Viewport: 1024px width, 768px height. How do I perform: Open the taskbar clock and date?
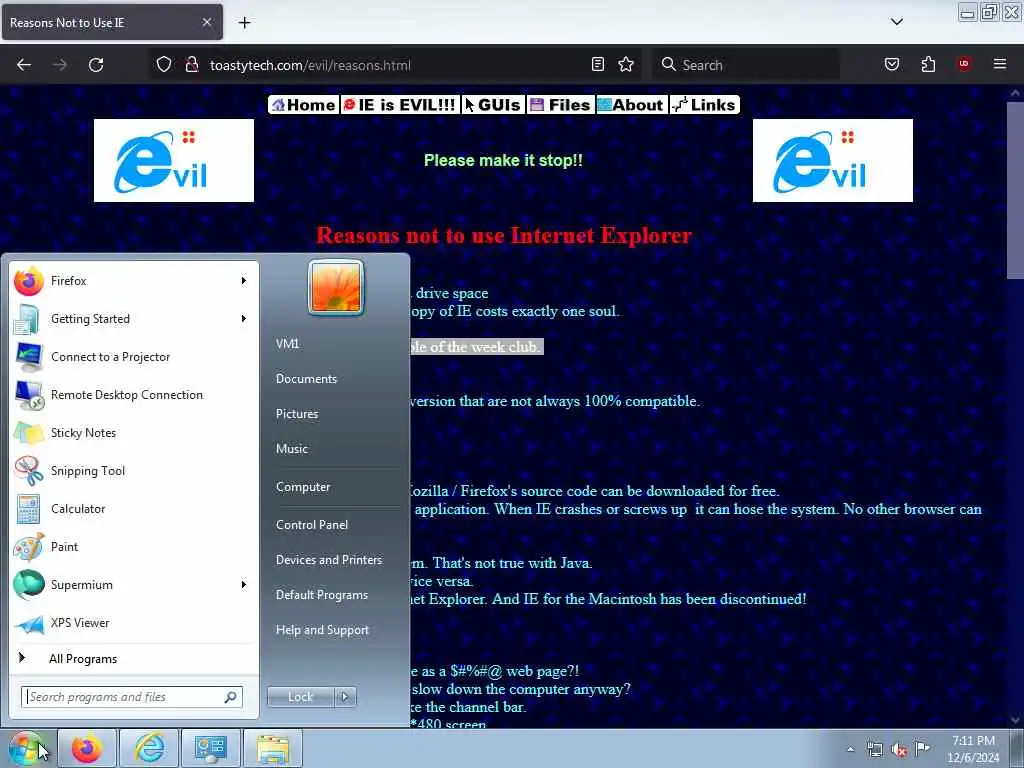[x=973, y=749]
